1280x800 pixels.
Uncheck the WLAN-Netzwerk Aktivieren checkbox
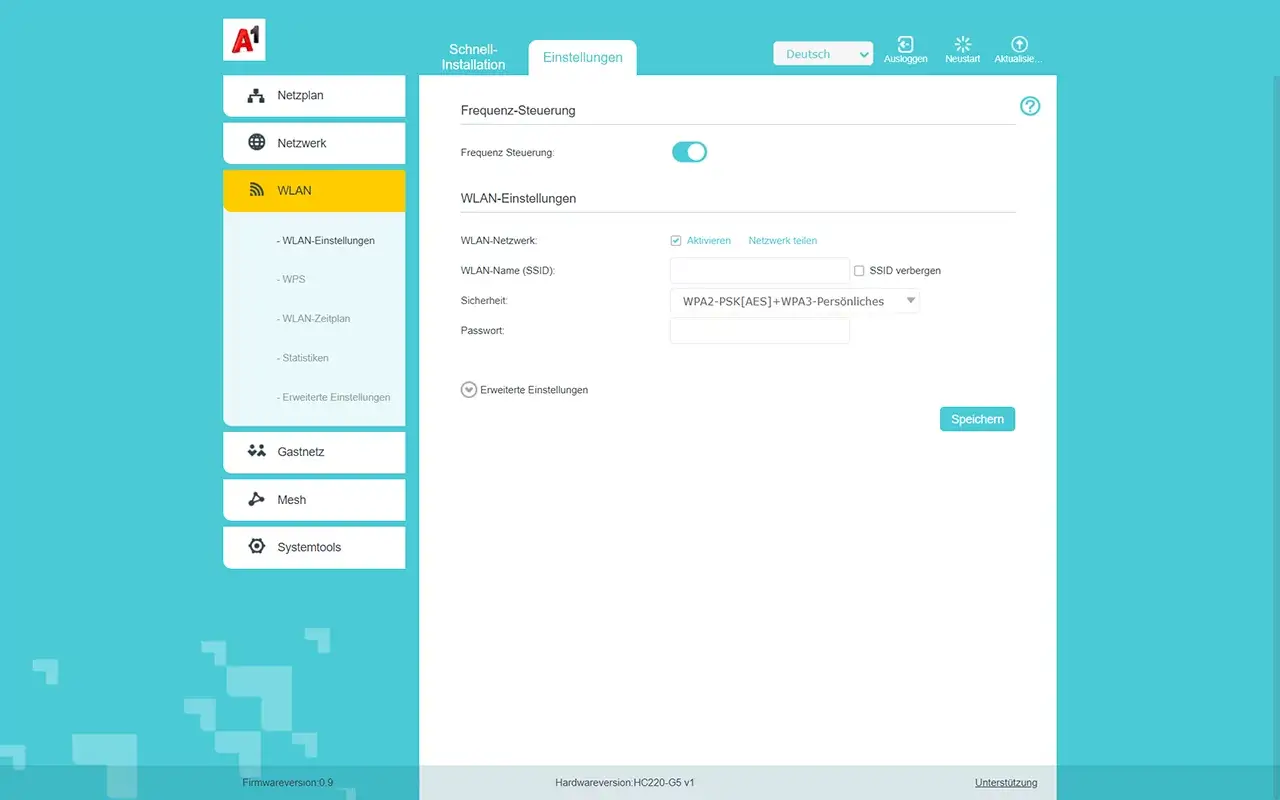click(676, 241)
